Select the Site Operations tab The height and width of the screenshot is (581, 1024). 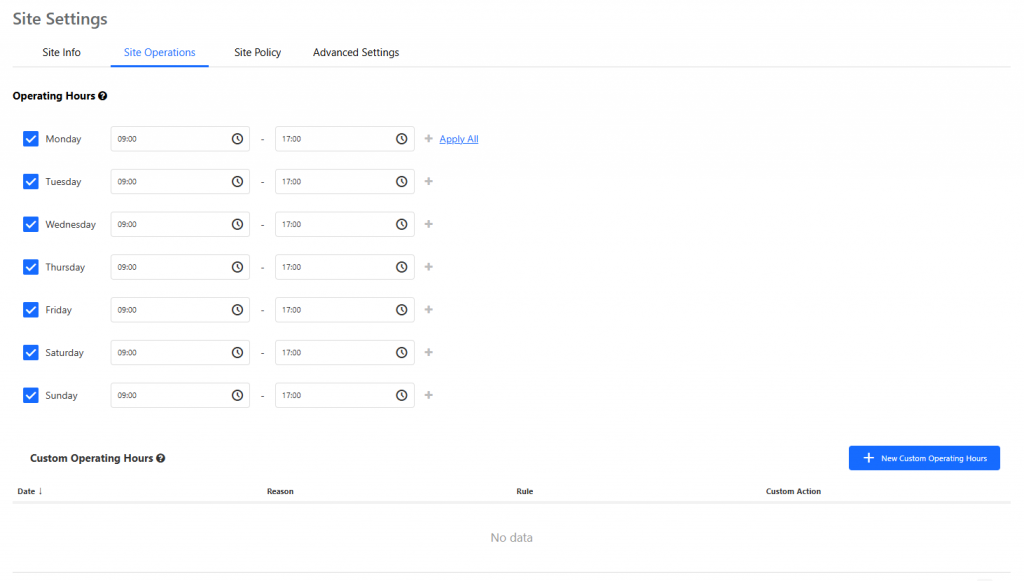coord(159,52)
